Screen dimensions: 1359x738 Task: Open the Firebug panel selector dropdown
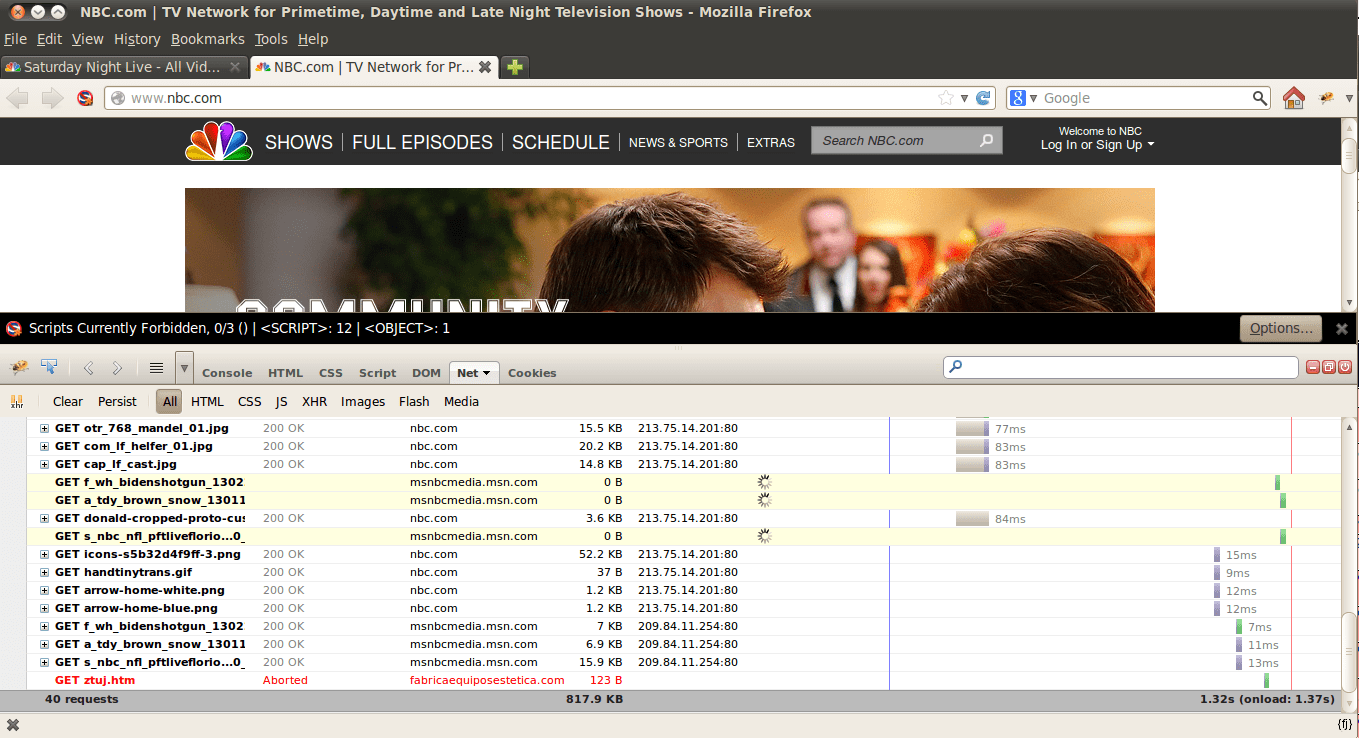coord(184,367)
